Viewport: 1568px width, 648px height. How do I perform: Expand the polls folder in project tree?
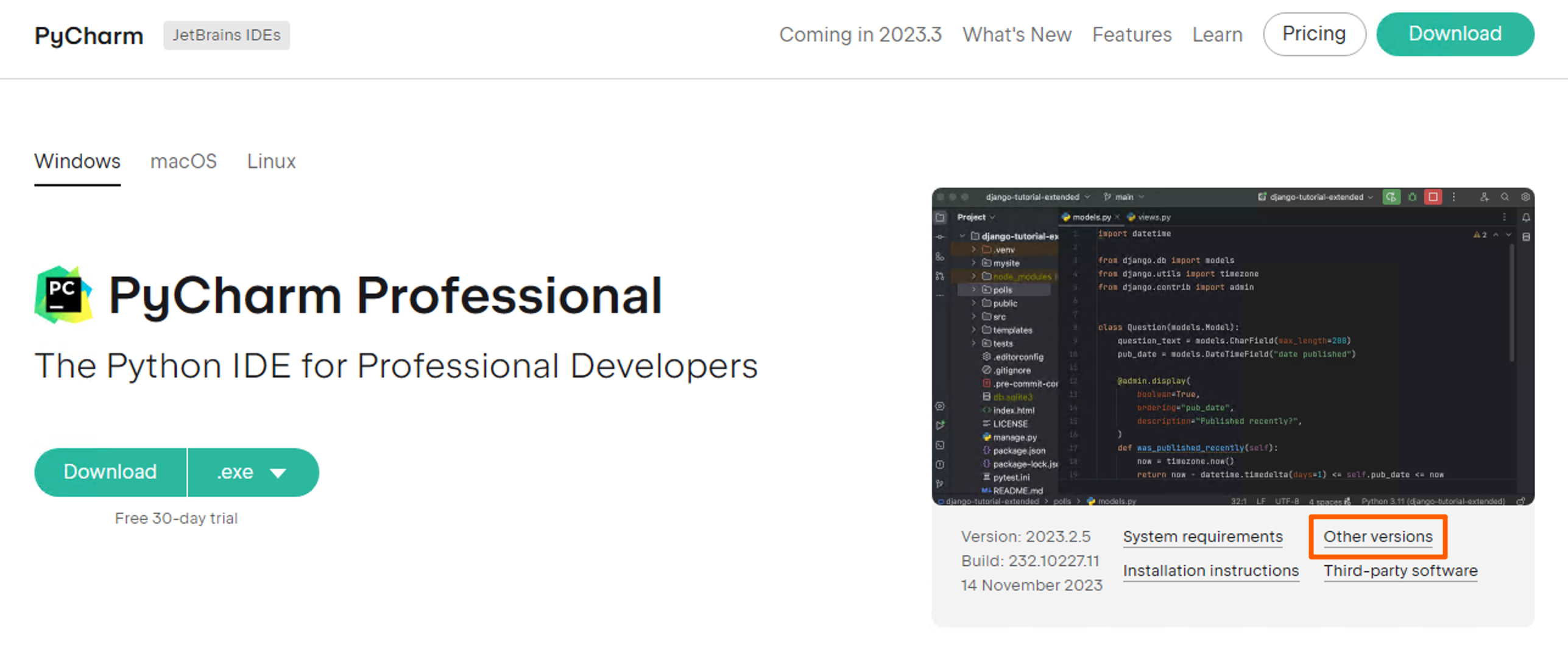[973, 290]
